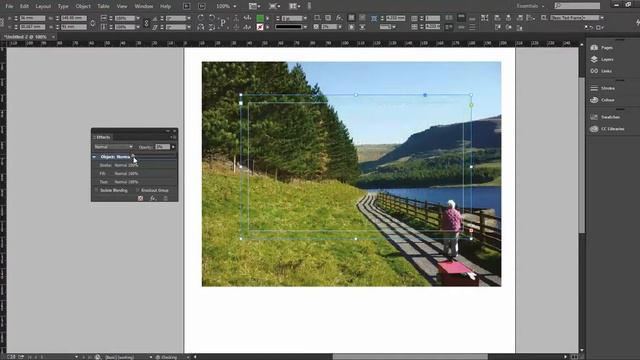Open the view options dropdown in application bar
640x360 pixels.
[x=255, y=6]
